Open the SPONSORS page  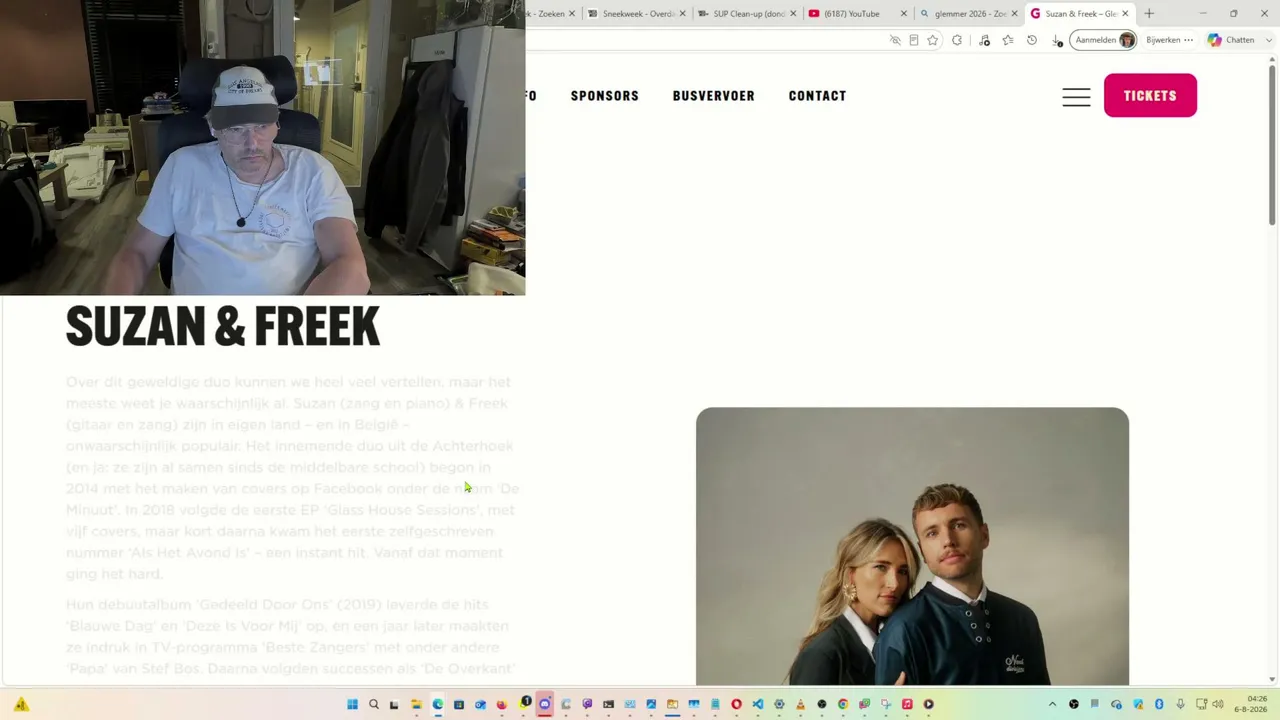pos(605,96)
